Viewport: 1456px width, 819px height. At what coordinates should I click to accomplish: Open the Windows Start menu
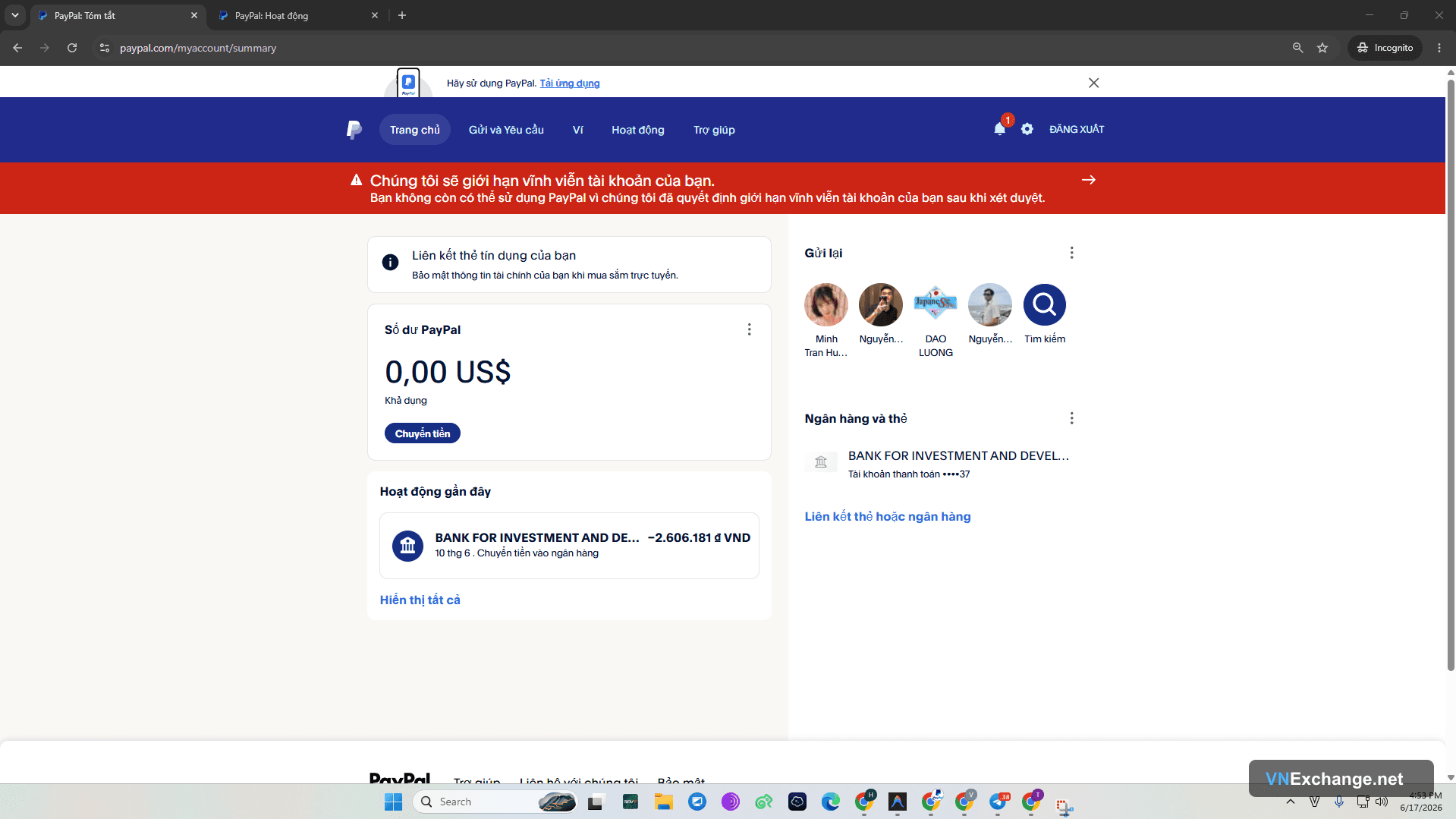click(393, 802)
